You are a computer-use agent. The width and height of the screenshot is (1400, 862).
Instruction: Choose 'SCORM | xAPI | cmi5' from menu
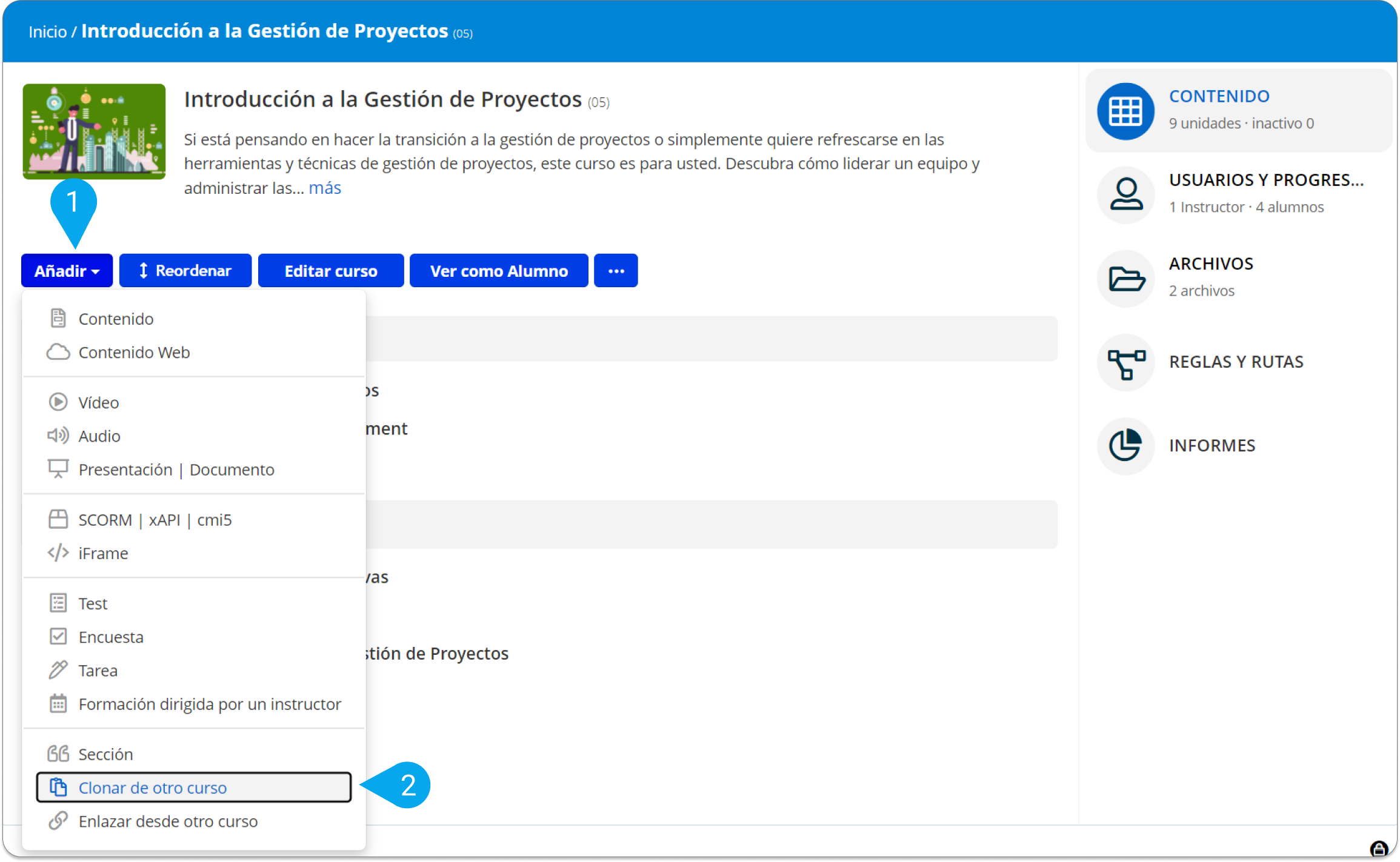[x=155, y=520]
